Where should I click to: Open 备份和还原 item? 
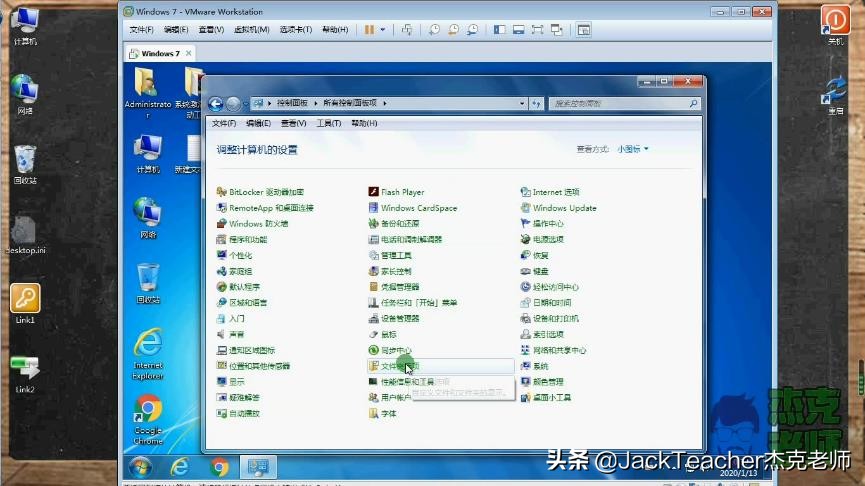[394, 223]
